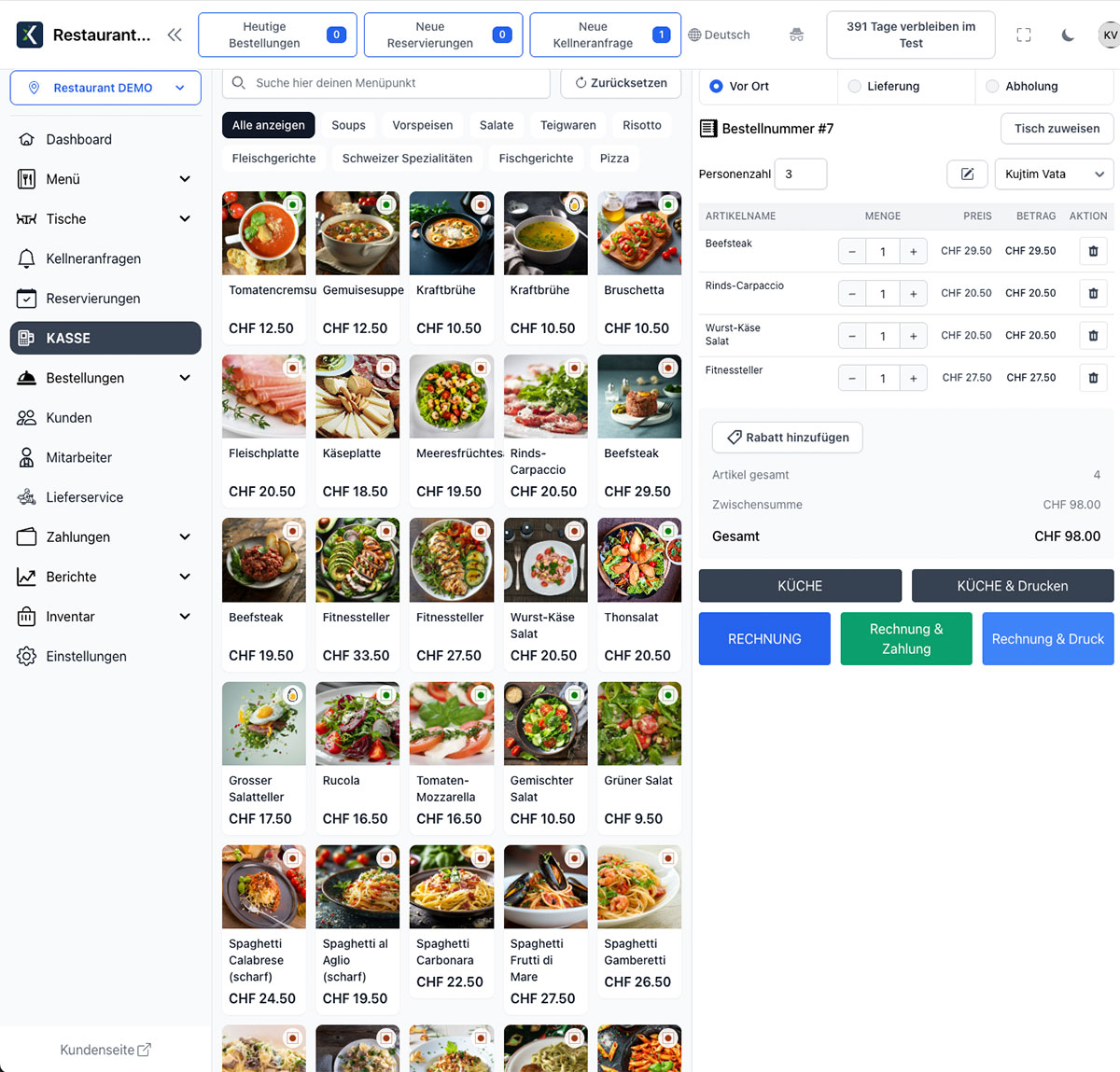This screenshot has width=1120, height=1072.
Task: Open the incognito mode icon in header
Action: point(796,35)
